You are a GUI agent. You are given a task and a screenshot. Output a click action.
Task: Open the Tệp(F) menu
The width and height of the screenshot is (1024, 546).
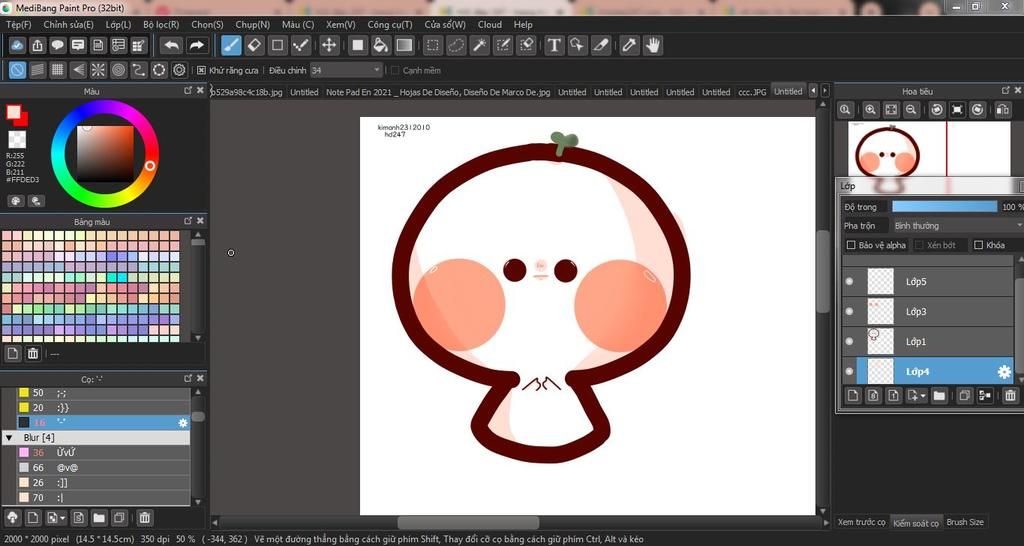click(x=18, y=25)
